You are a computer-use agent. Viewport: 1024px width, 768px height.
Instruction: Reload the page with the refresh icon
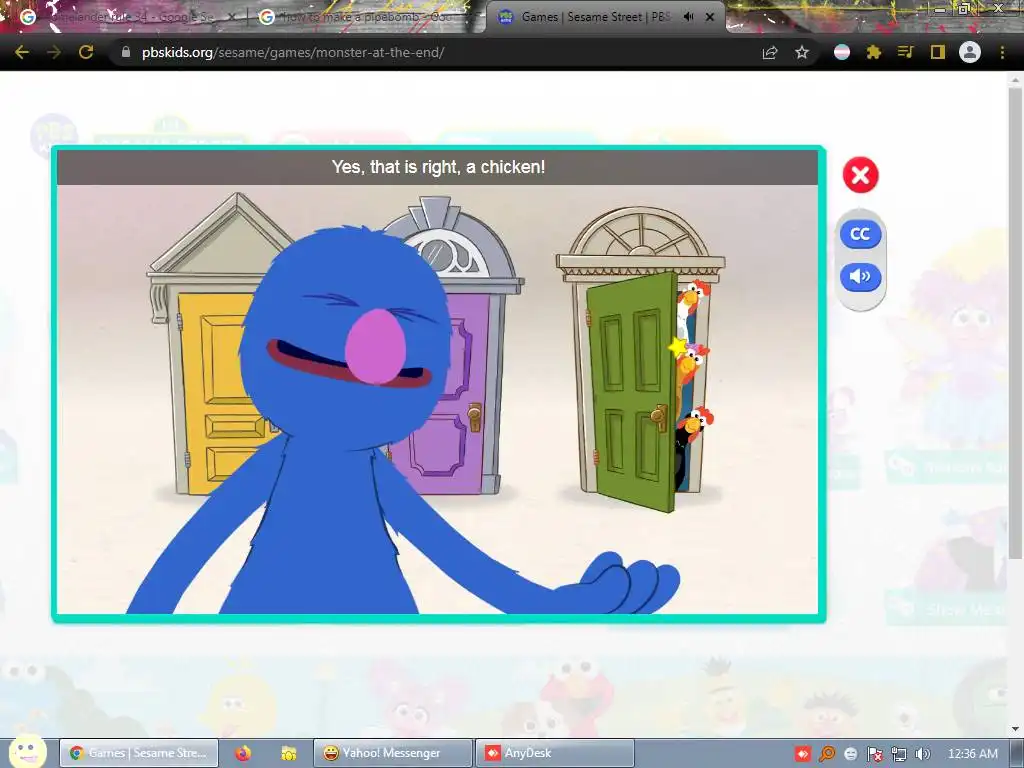(86, 52)
